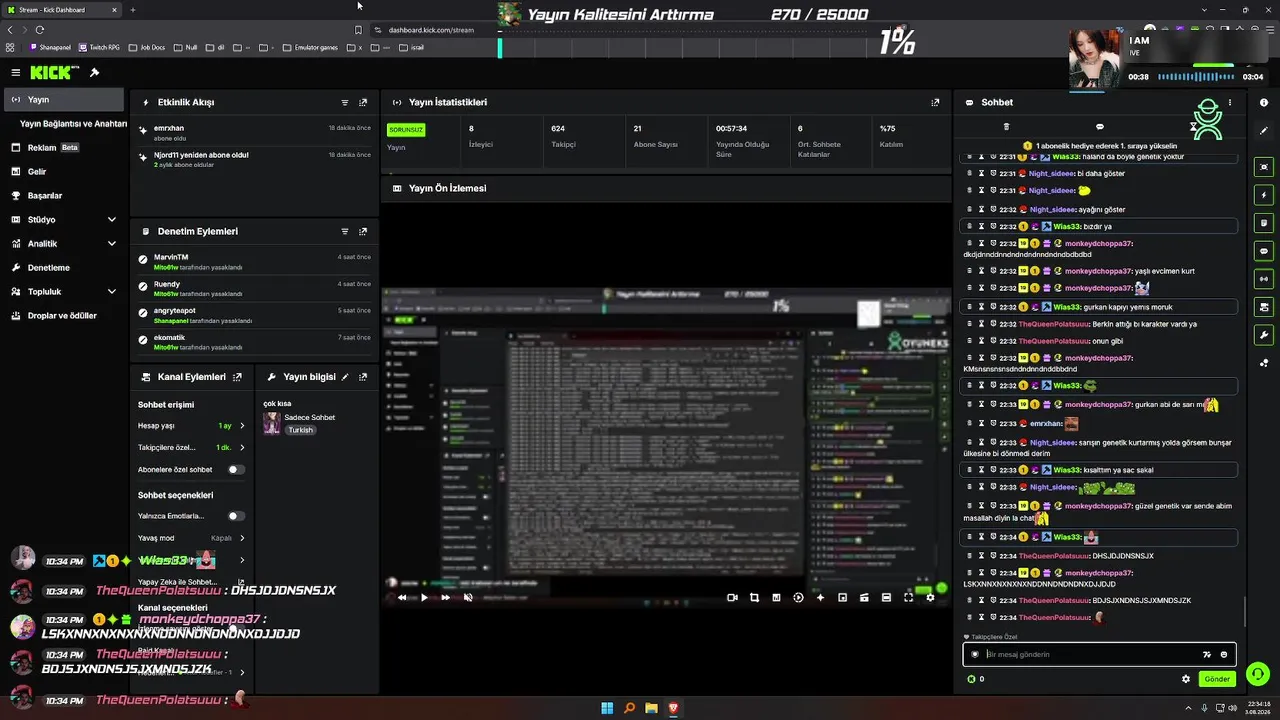Open the Denetleme sidebar item
1280x720 pixels.
tap(63, 268)
